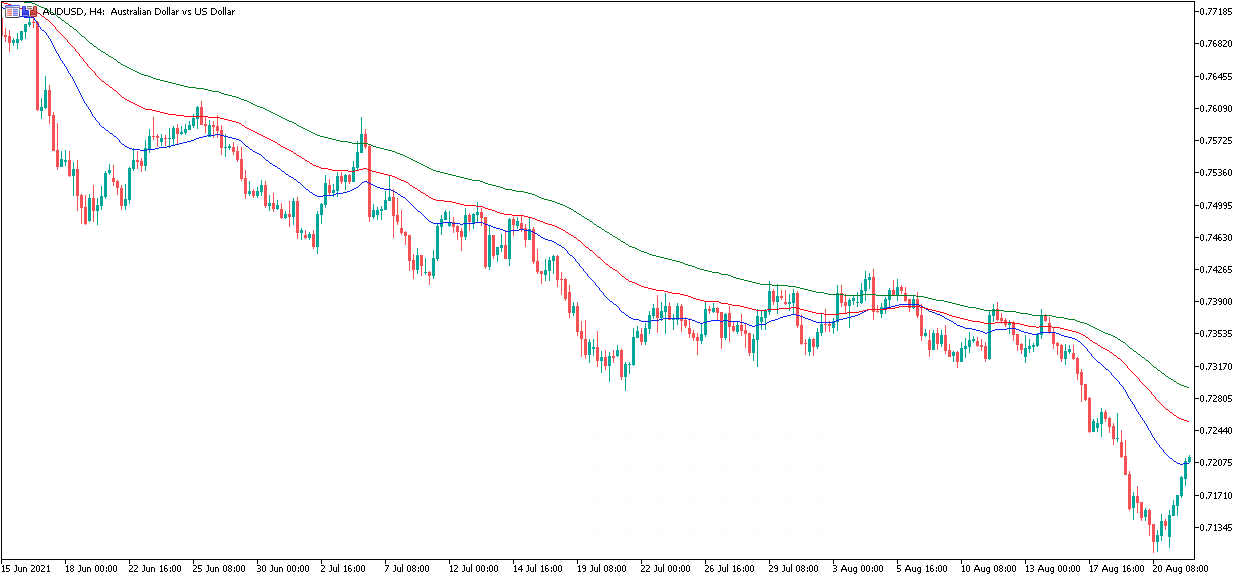Click the 0.73535 price scale value
1241x577 pixels.
pos(1217,334)
